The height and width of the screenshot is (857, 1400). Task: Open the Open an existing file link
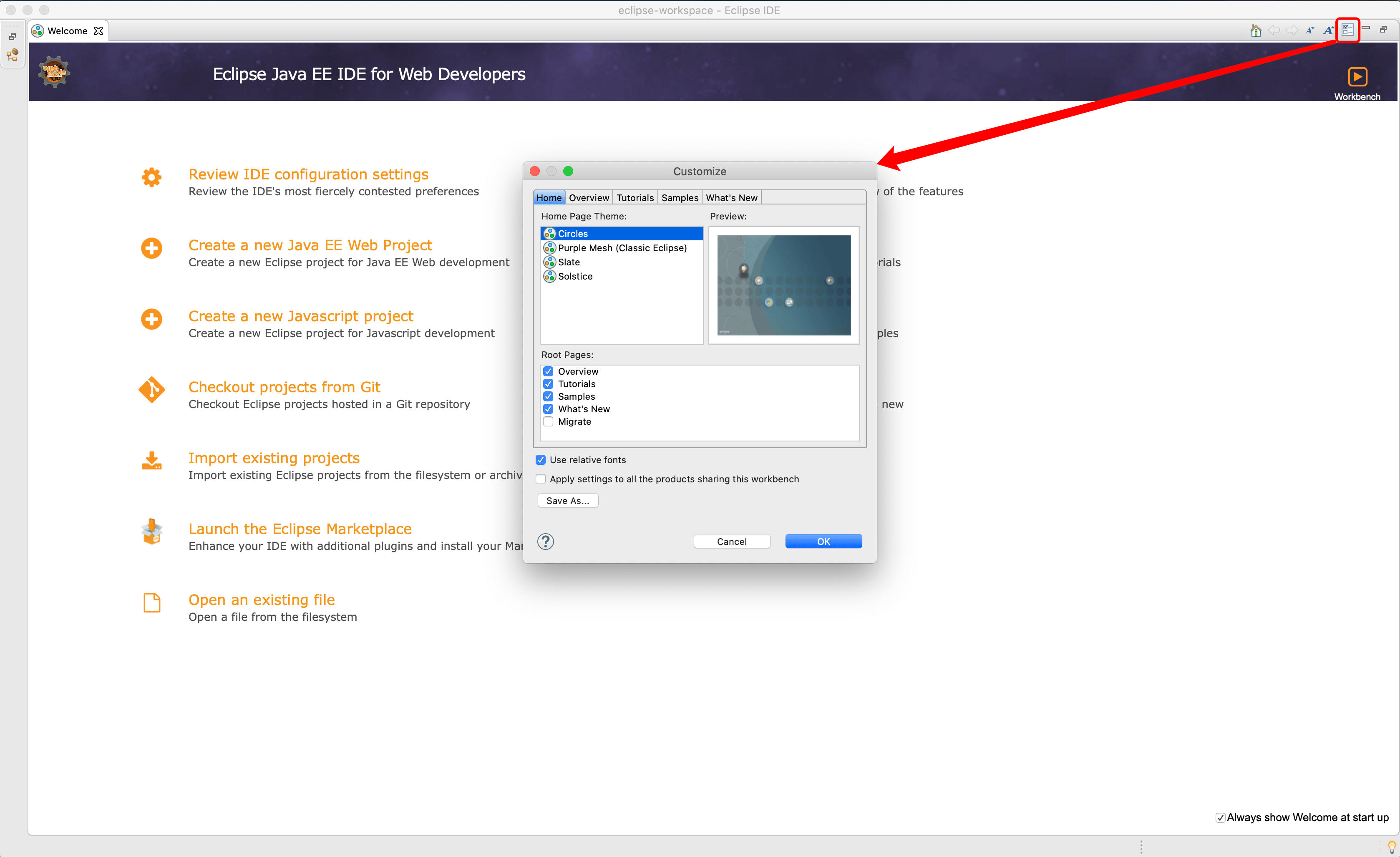(x=262, y=600)
